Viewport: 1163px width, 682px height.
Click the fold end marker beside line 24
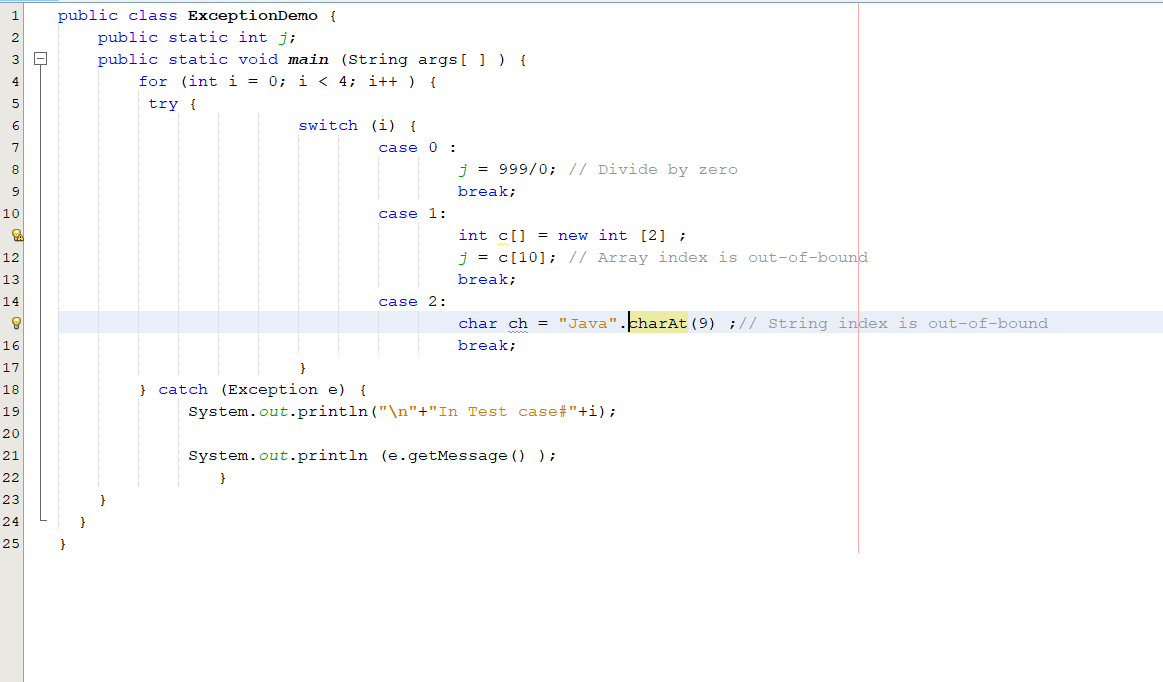(43, 519)
